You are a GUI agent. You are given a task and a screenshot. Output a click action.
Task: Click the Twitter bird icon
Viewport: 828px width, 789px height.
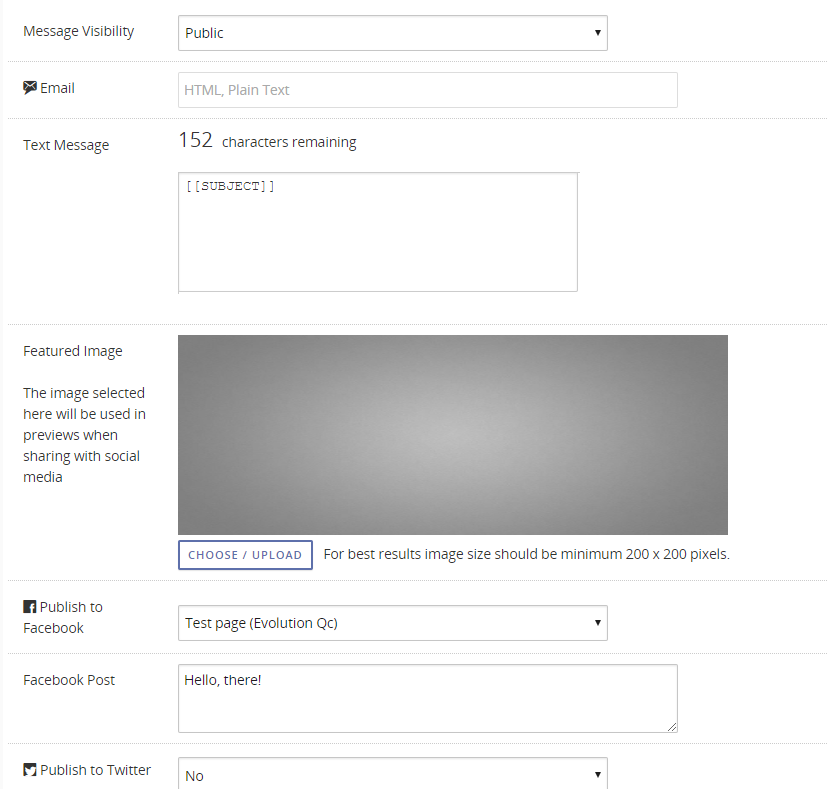29,769
